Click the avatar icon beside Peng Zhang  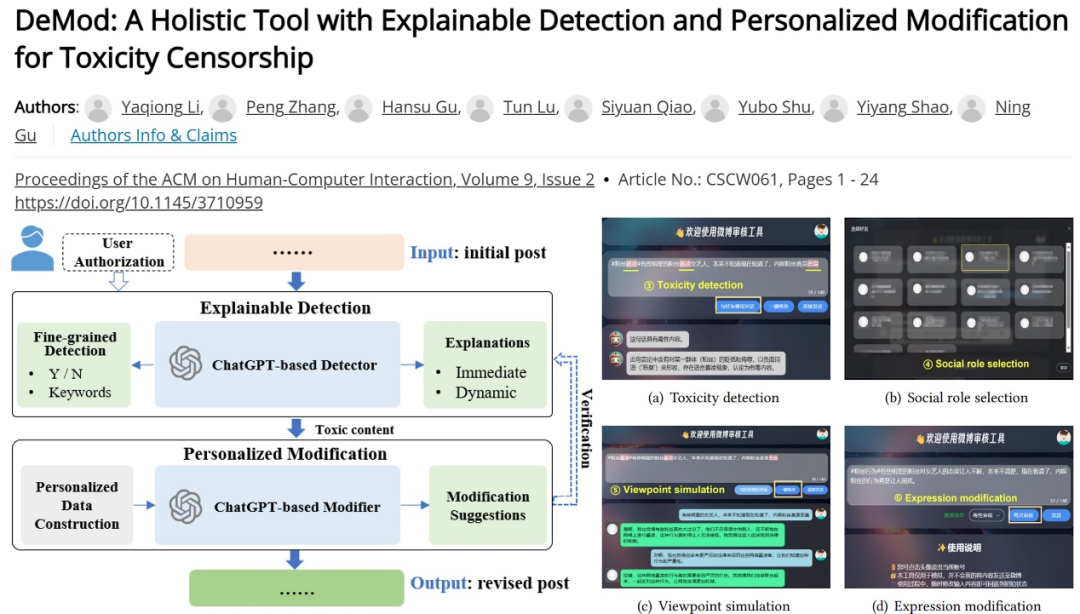pos(222,108)
